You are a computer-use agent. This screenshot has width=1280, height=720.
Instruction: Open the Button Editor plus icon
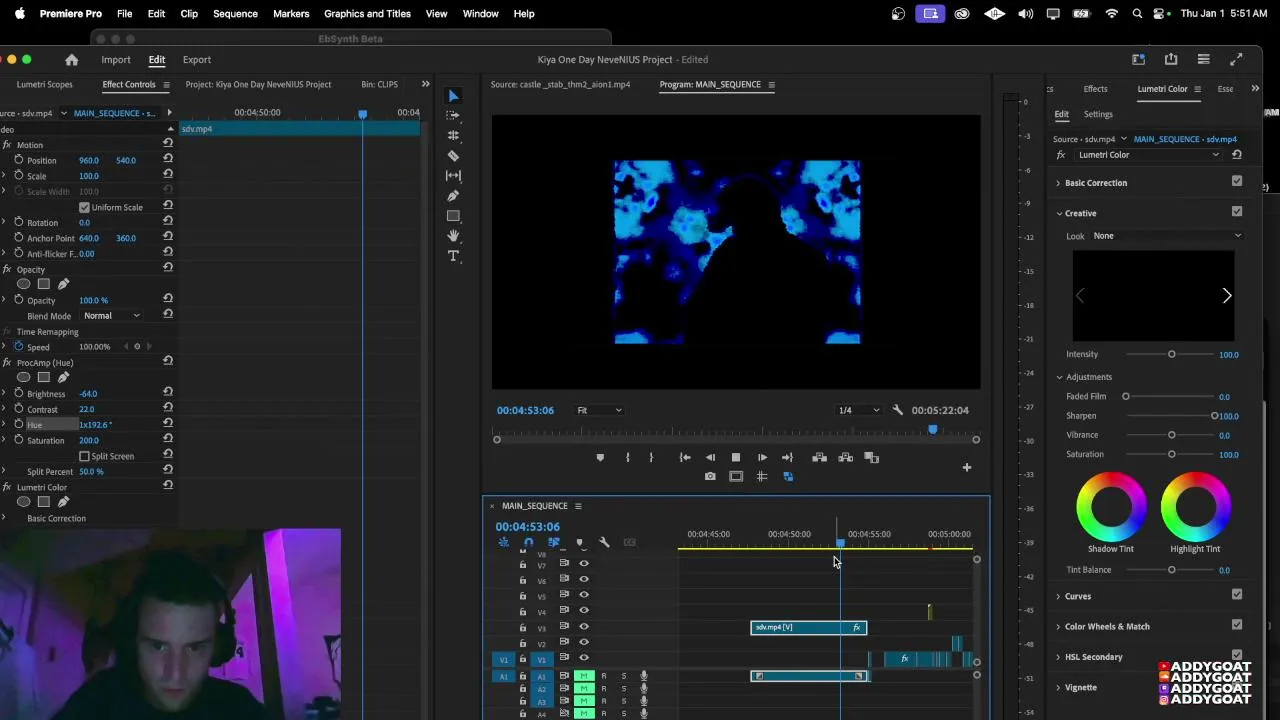coord(966,467)
